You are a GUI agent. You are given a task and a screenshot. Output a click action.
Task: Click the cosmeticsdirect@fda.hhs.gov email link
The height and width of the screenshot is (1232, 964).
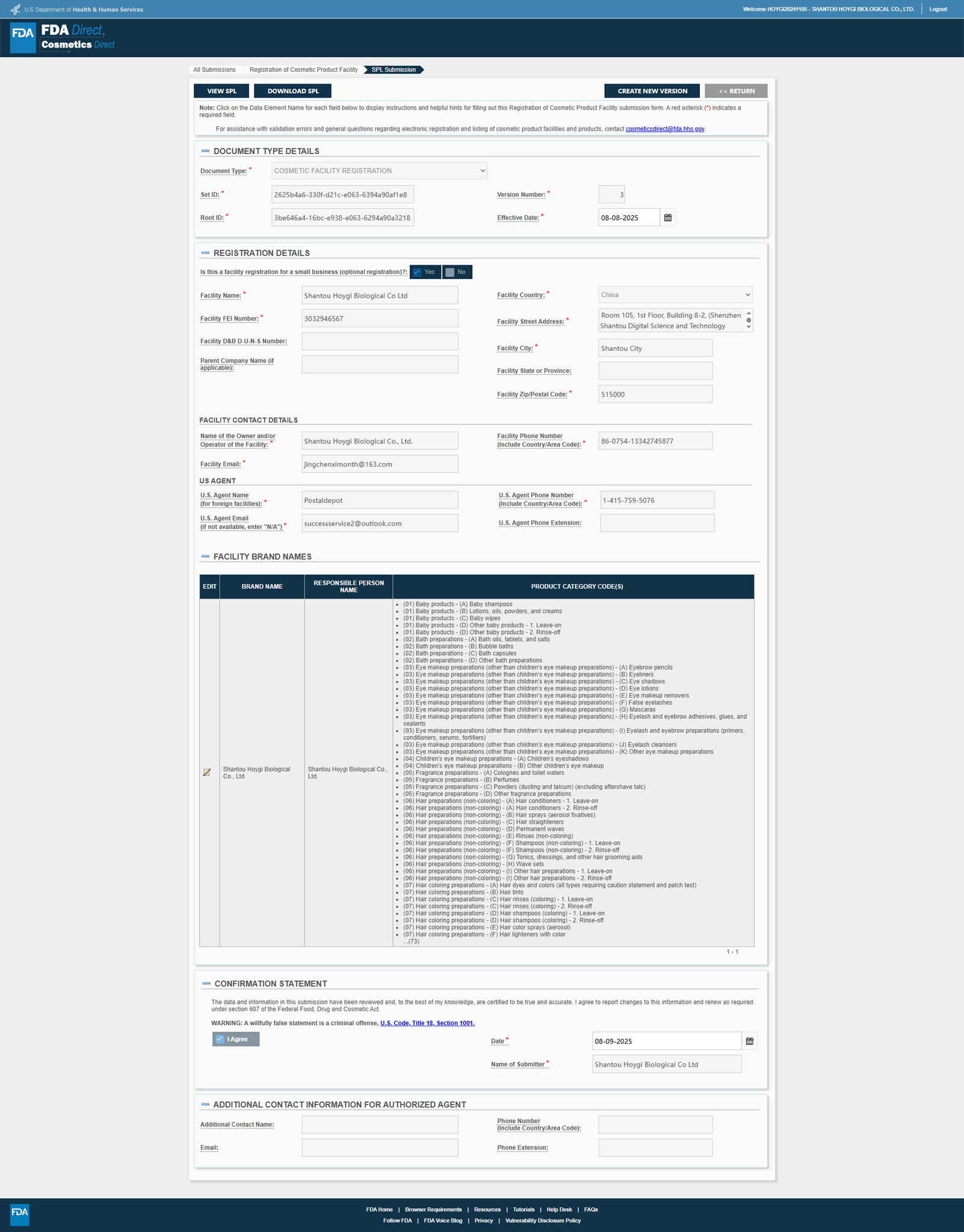tap(664, 129)
